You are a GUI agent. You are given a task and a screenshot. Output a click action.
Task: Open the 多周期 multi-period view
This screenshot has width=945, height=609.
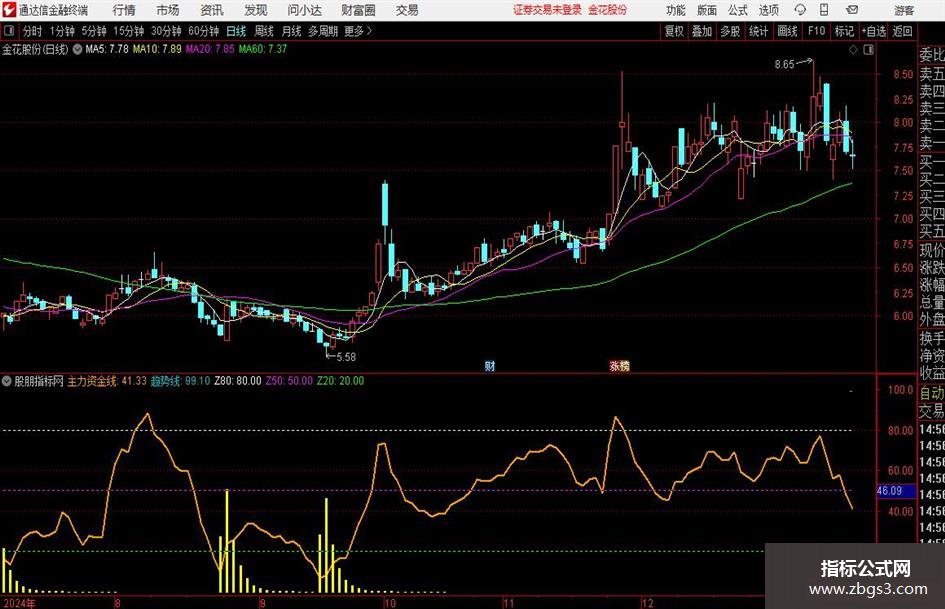(323, 31)
